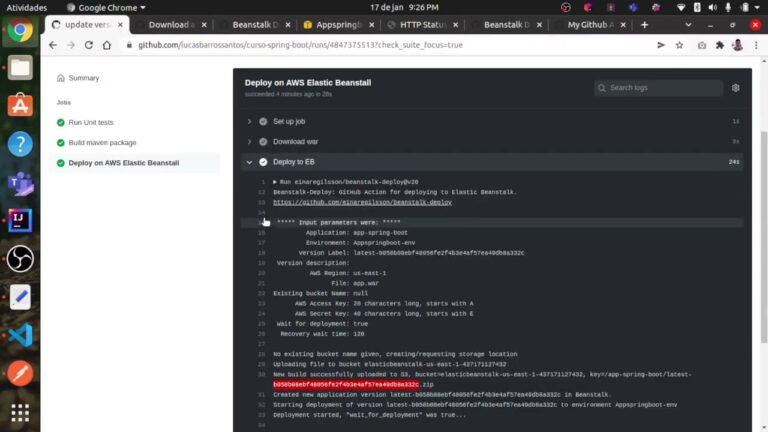Open the Help icon in the dock
This screenshot has height=432, width=768.
(x=20, y=144)
